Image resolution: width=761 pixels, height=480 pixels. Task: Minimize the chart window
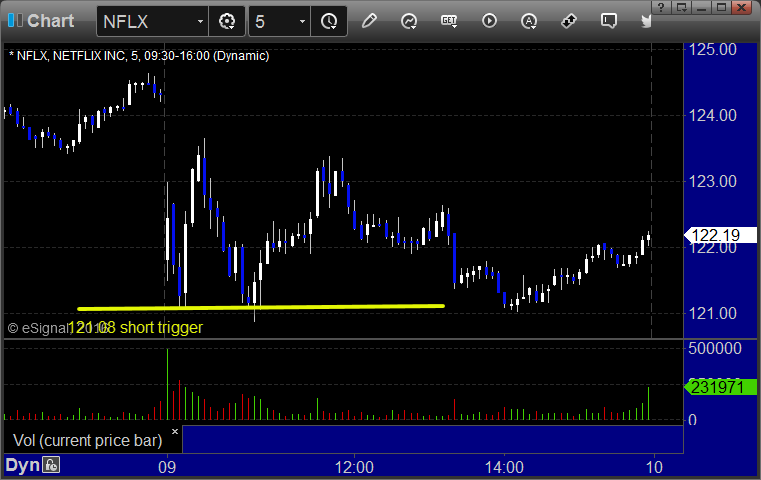(x=701, y=7)
